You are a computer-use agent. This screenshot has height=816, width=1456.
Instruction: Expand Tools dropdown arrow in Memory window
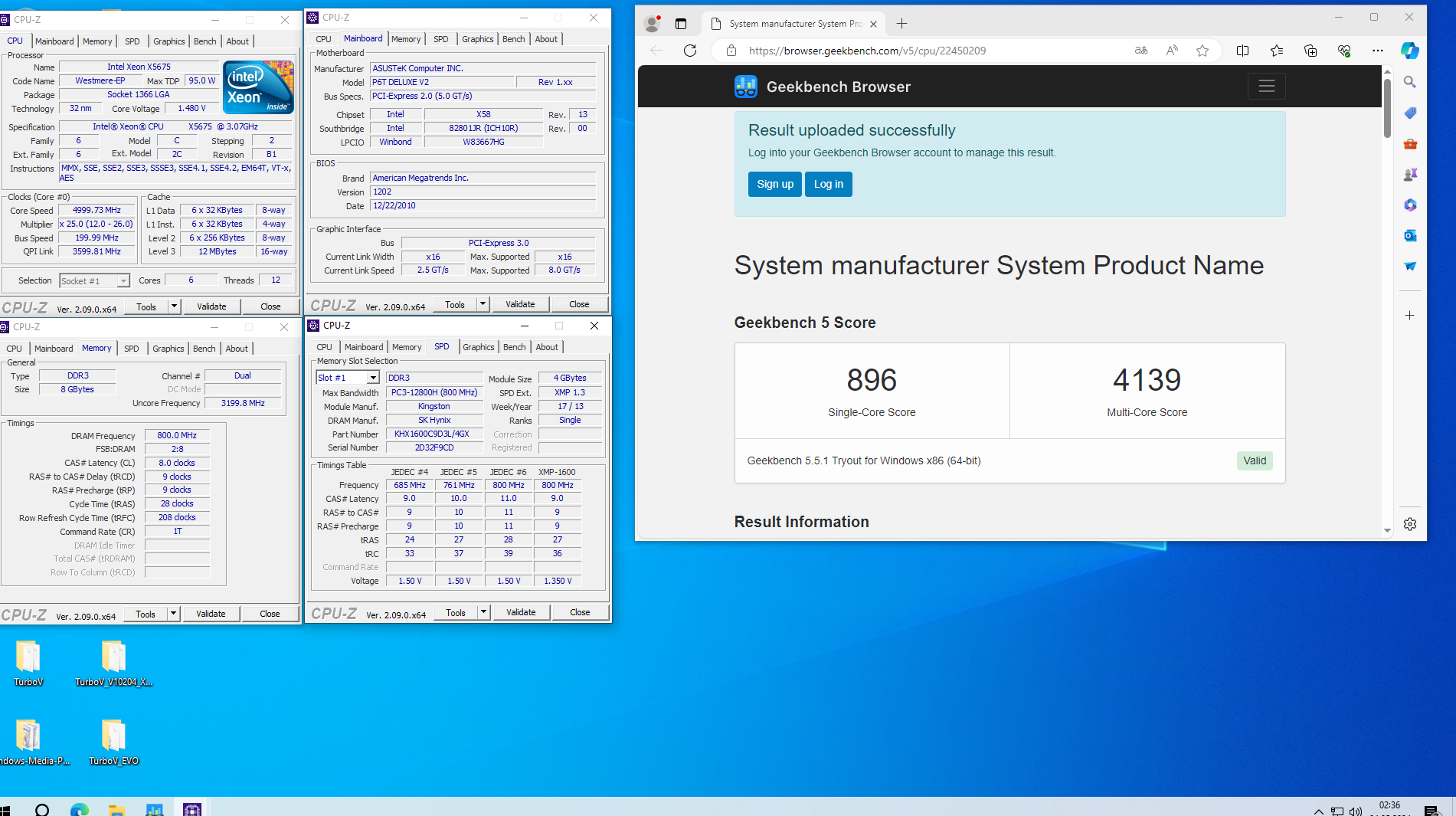173,614
